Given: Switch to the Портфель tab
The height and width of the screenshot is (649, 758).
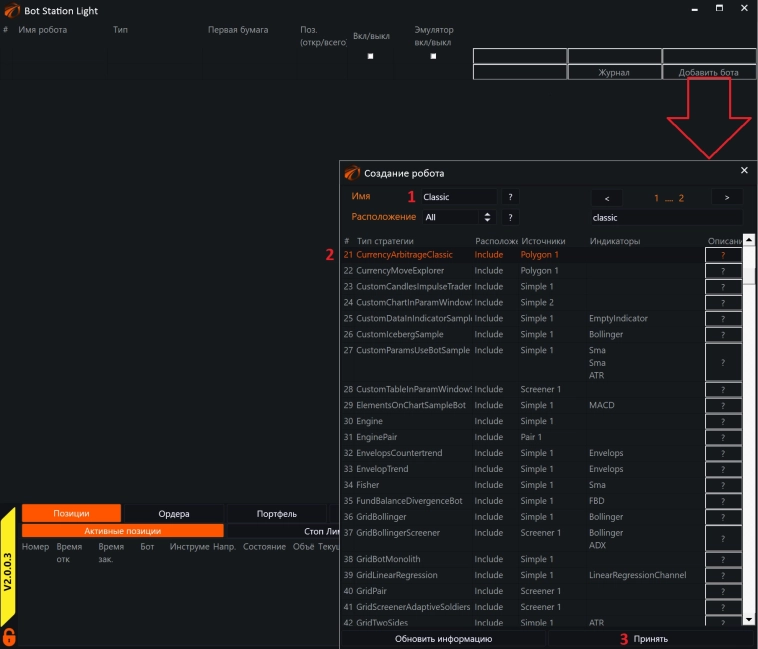Looking at the screenshot, I should click(x=276, y=514).
